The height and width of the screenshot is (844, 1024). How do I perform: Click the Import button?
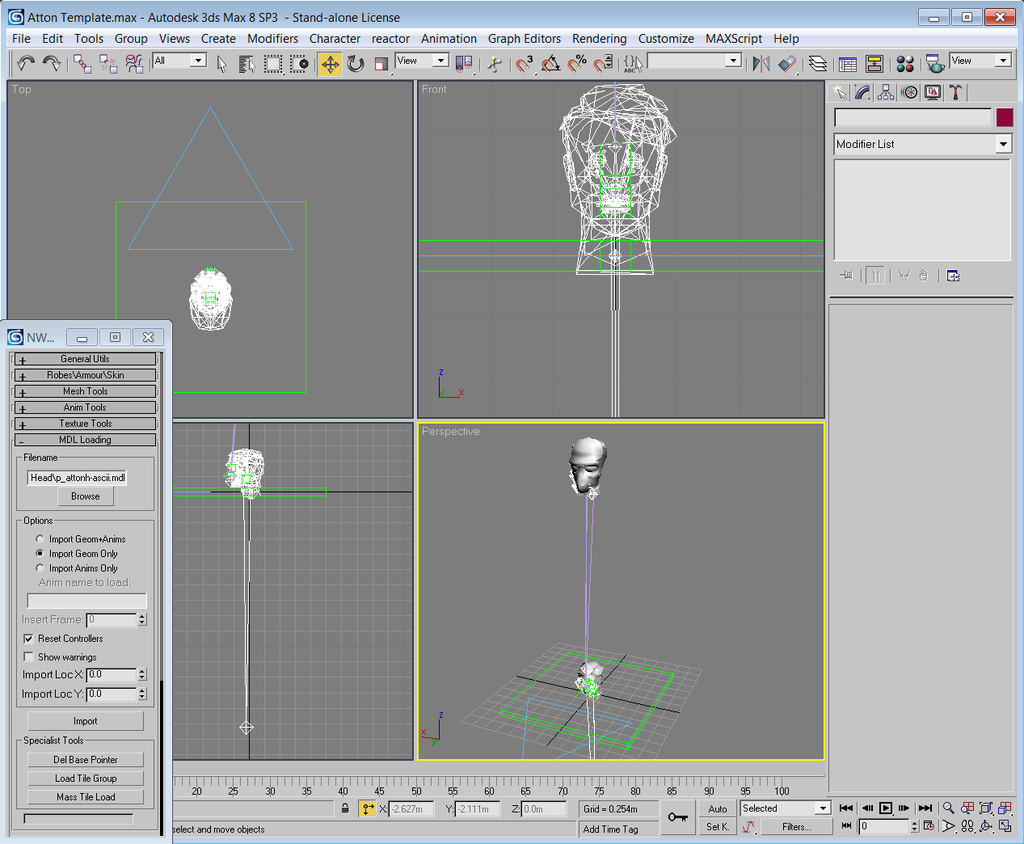point(86,721)
